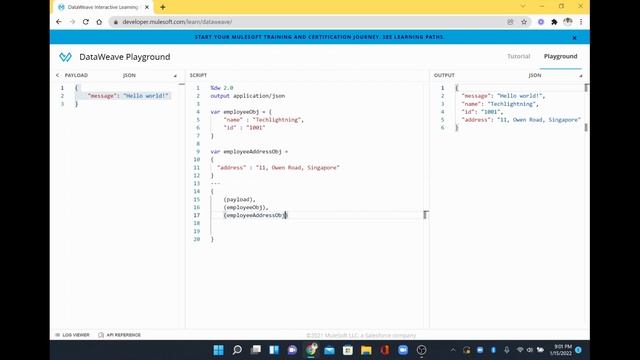Click the browser forward arrow
Viewport: 640px width, 360px height.
[72, 22]
